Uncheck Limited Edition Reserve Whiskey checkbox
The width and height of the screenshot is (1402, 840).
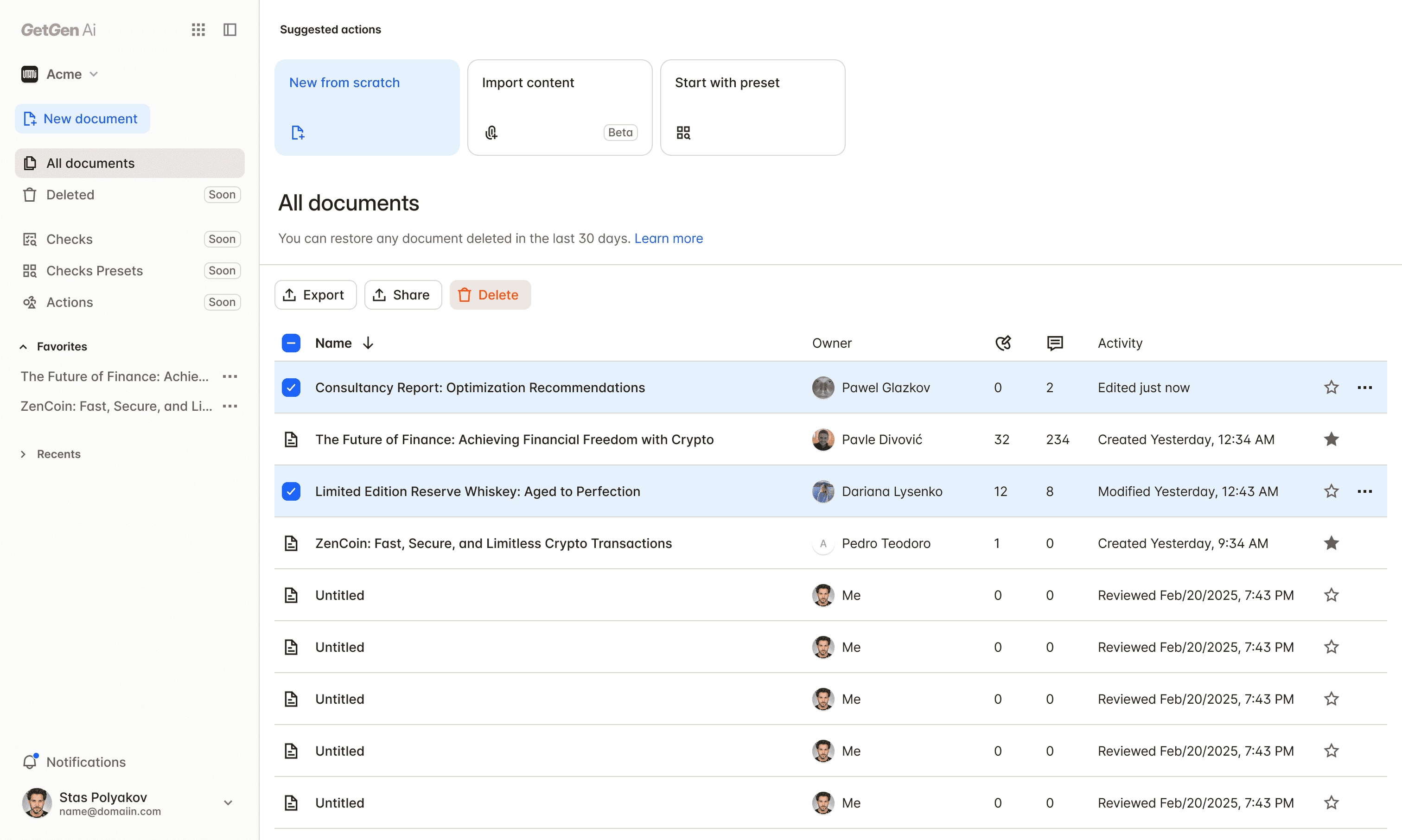(291, 491)
